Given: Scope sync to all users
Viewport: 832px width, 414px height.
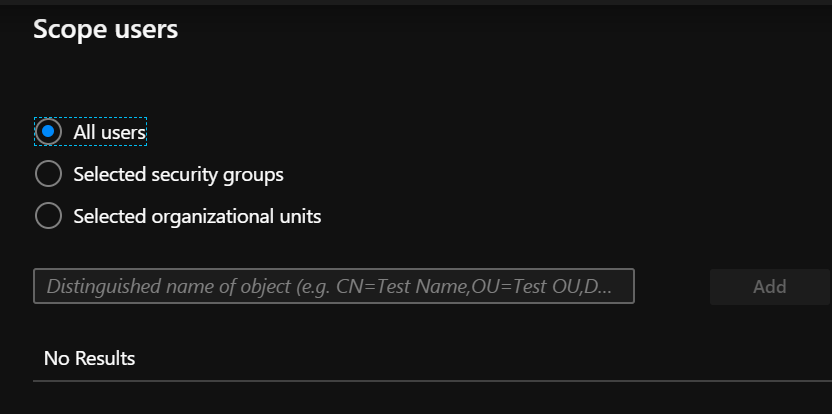Looking at the screenshot, I should [48, 131].
